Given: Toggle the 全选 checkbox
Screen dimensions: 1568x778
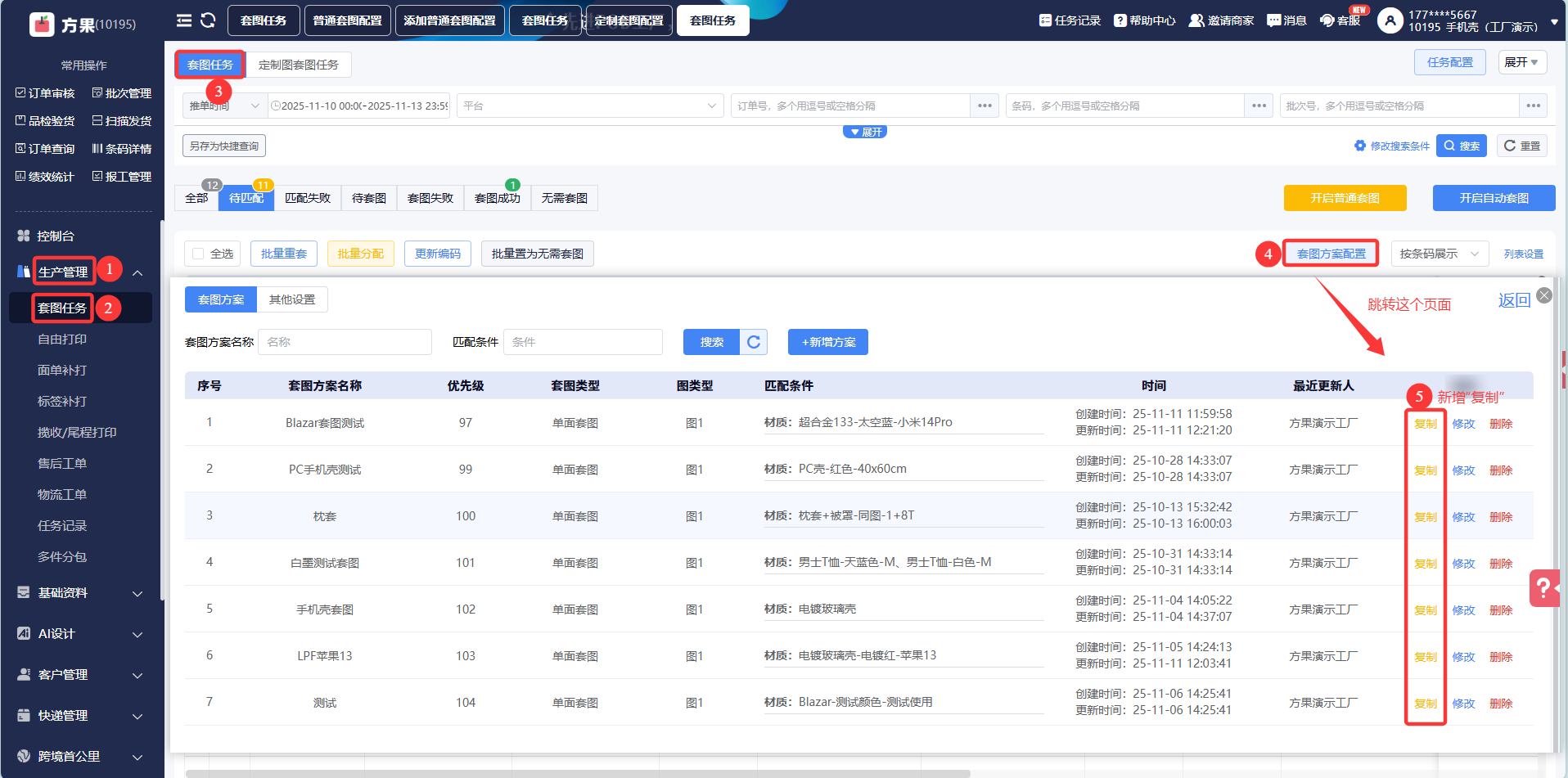Looking at the screenshot, I should click(198, 254).
